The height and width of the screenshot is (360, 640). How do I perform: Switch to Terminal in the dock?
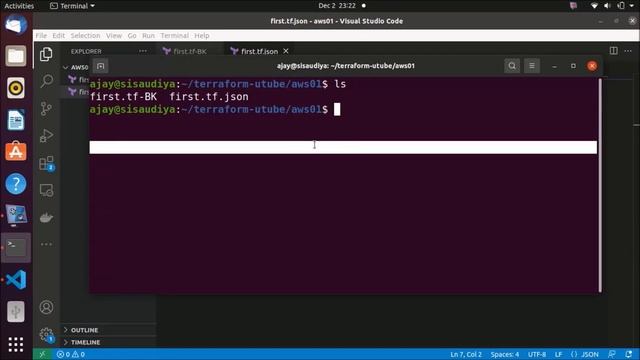pos(16,247)
